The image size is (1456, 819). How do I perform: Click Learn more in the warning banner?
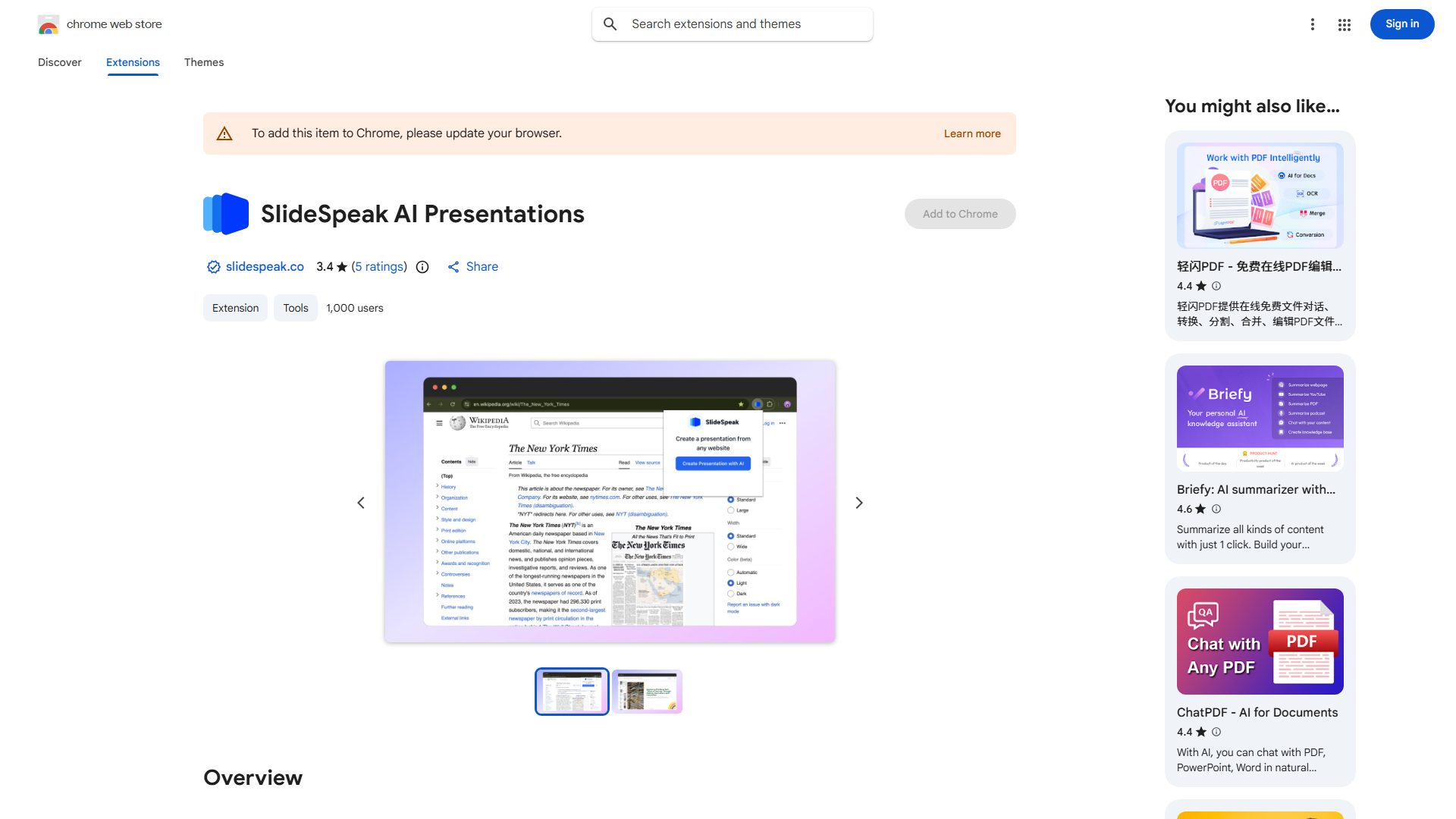click(x=971, y=133)
